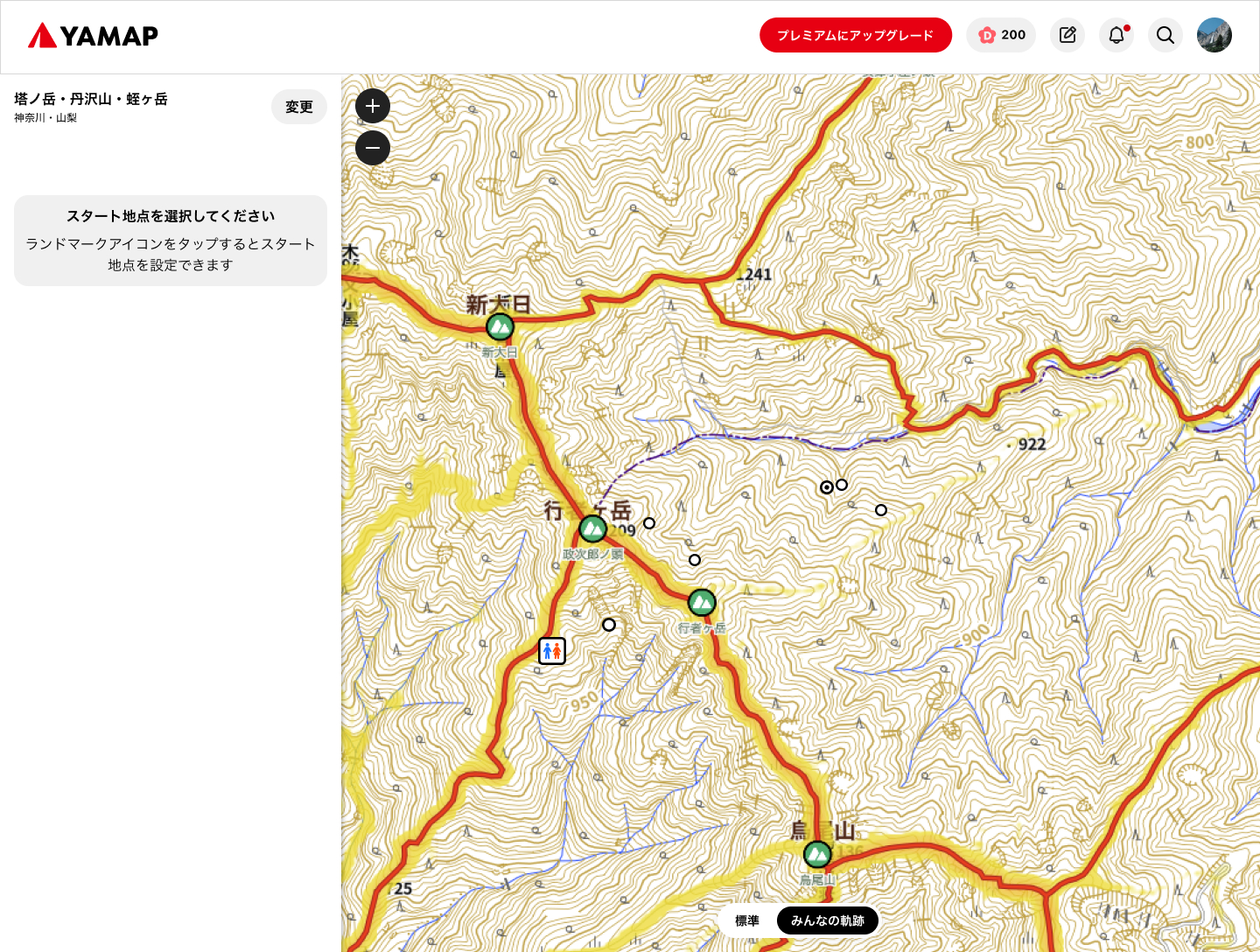Click the double-circle waypoint marker
This screenshot has height=952, width=1260.
coord(827,487)
